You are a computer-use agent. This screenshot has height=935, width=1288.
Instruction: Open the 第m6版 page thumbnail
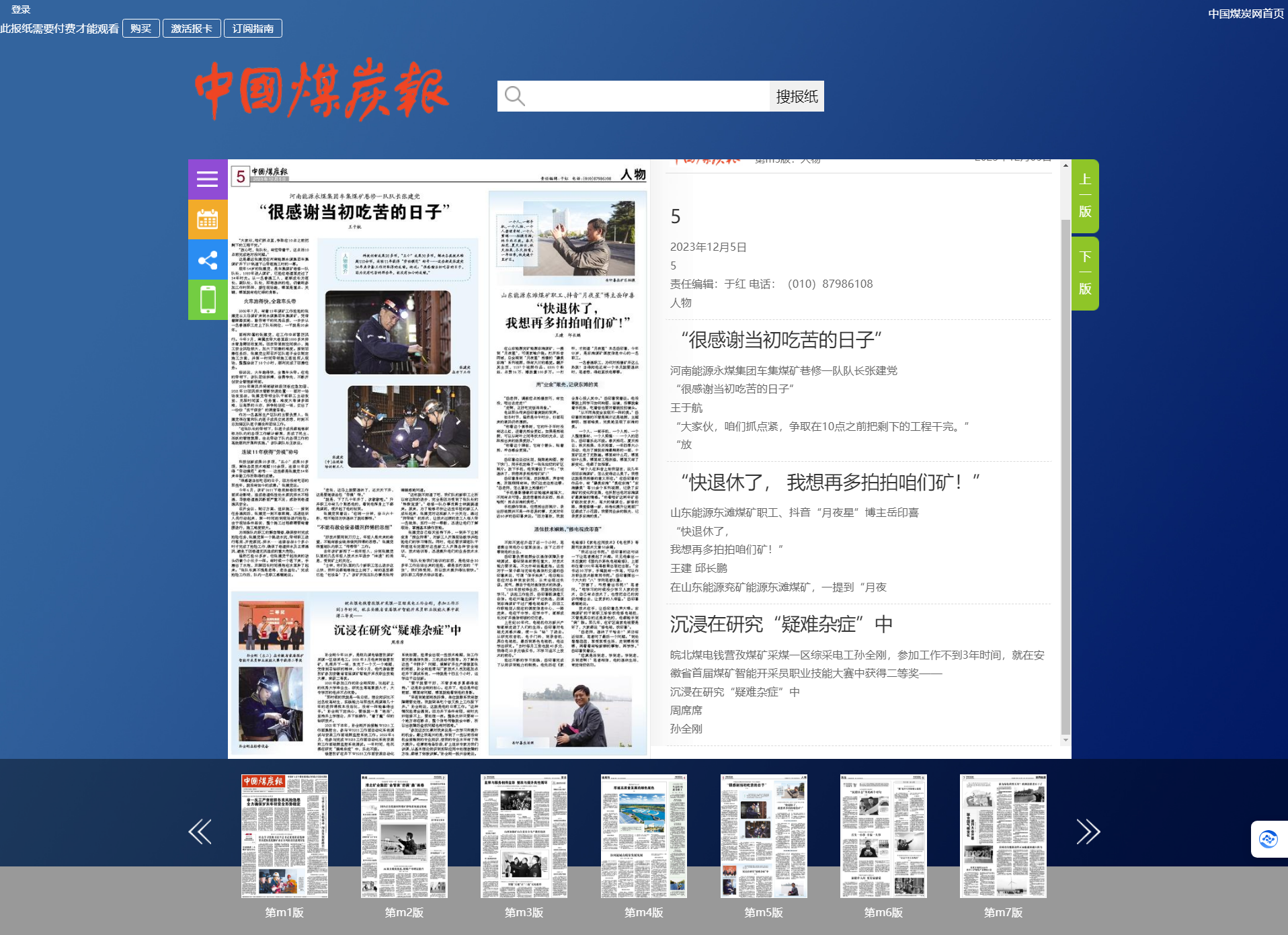[883, 836]
